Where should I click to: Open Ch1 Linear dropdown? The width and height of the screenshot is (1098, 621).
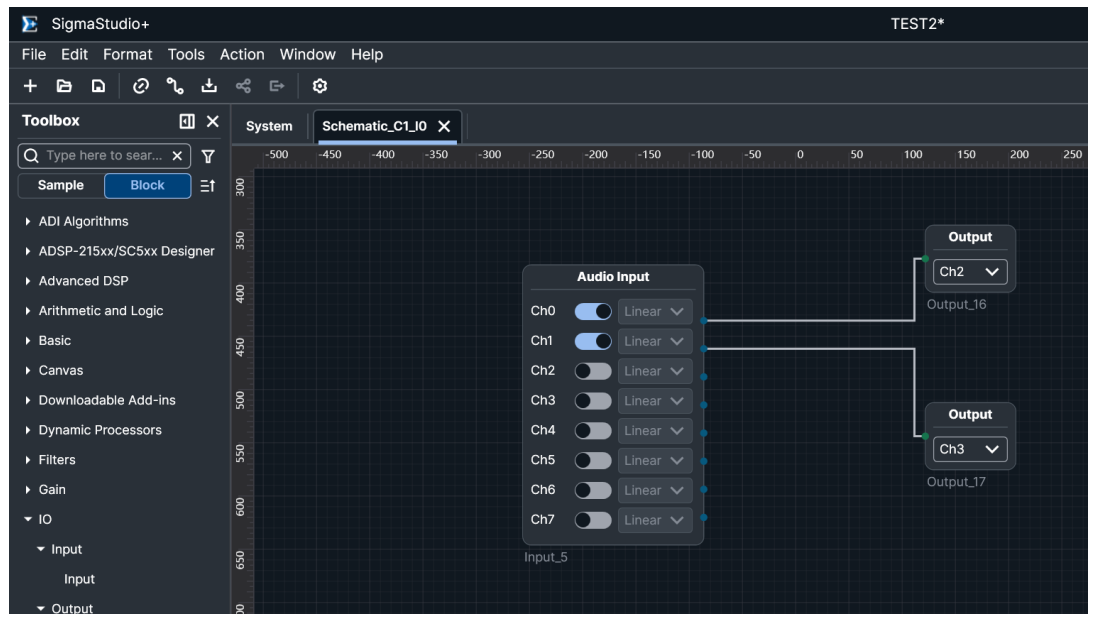pyautogui.click(x=655, y=341)
